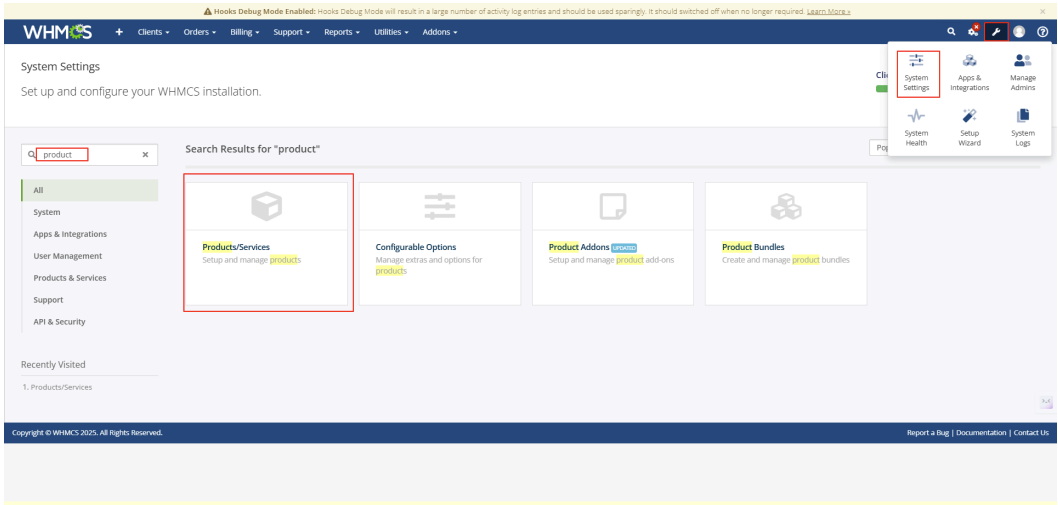
Task: Click the 'Create and manage product bundles' description
Action: [x=786, y=260]
